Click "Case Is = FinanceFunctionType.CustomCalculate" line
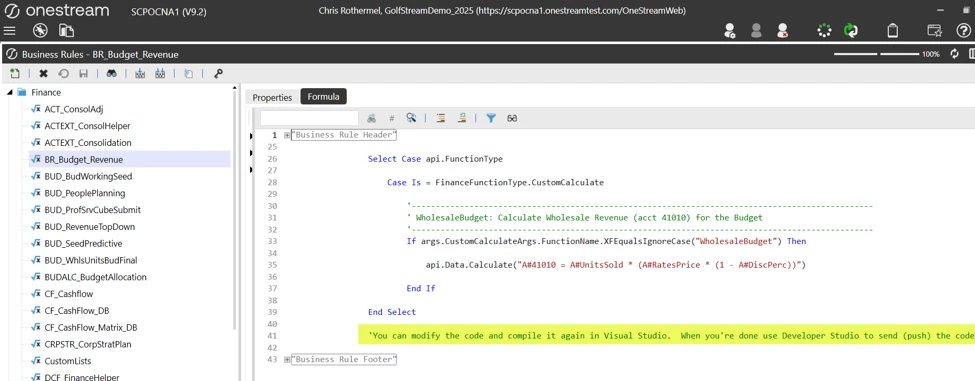This screenshot has height=381, width=975. pos(495,182)
